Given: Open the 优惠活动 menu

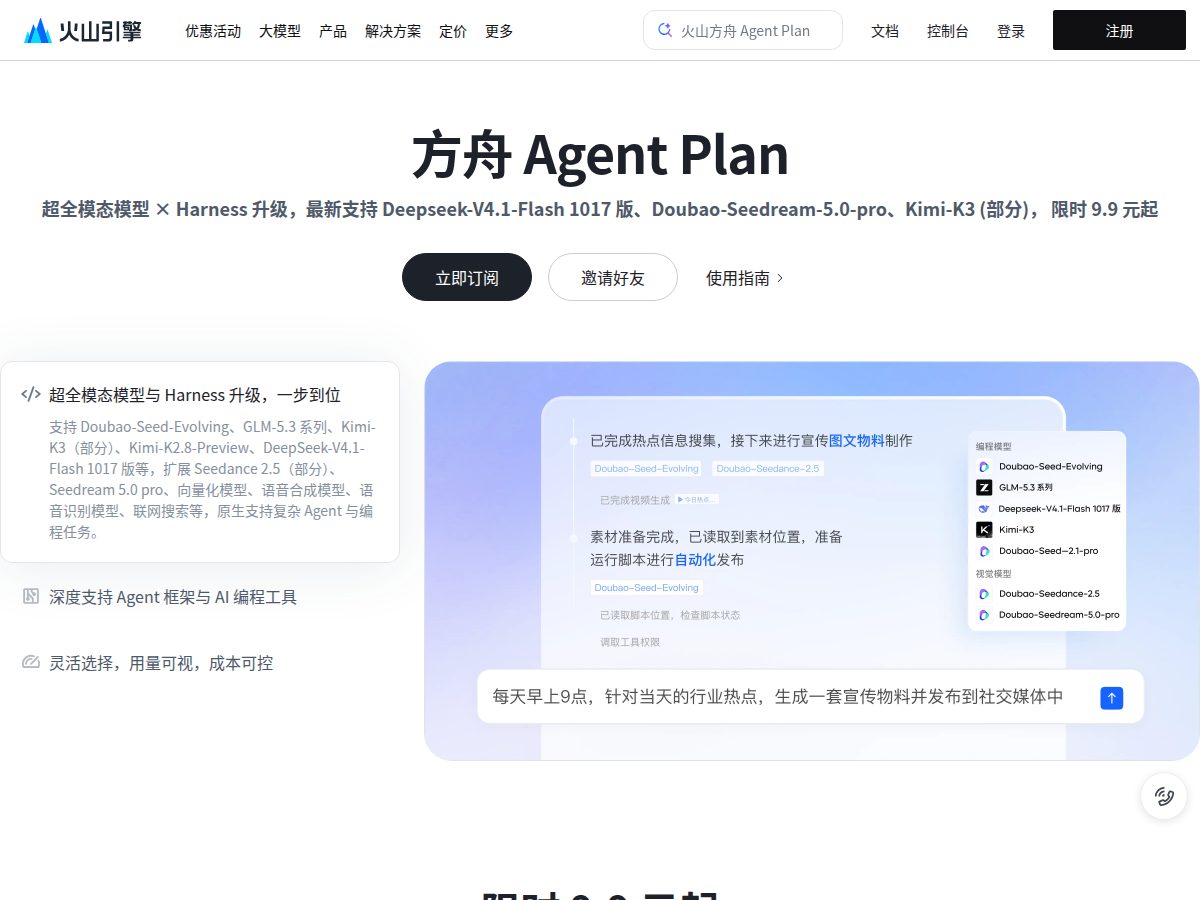Looking at the screenshot, I should [213, 31].
